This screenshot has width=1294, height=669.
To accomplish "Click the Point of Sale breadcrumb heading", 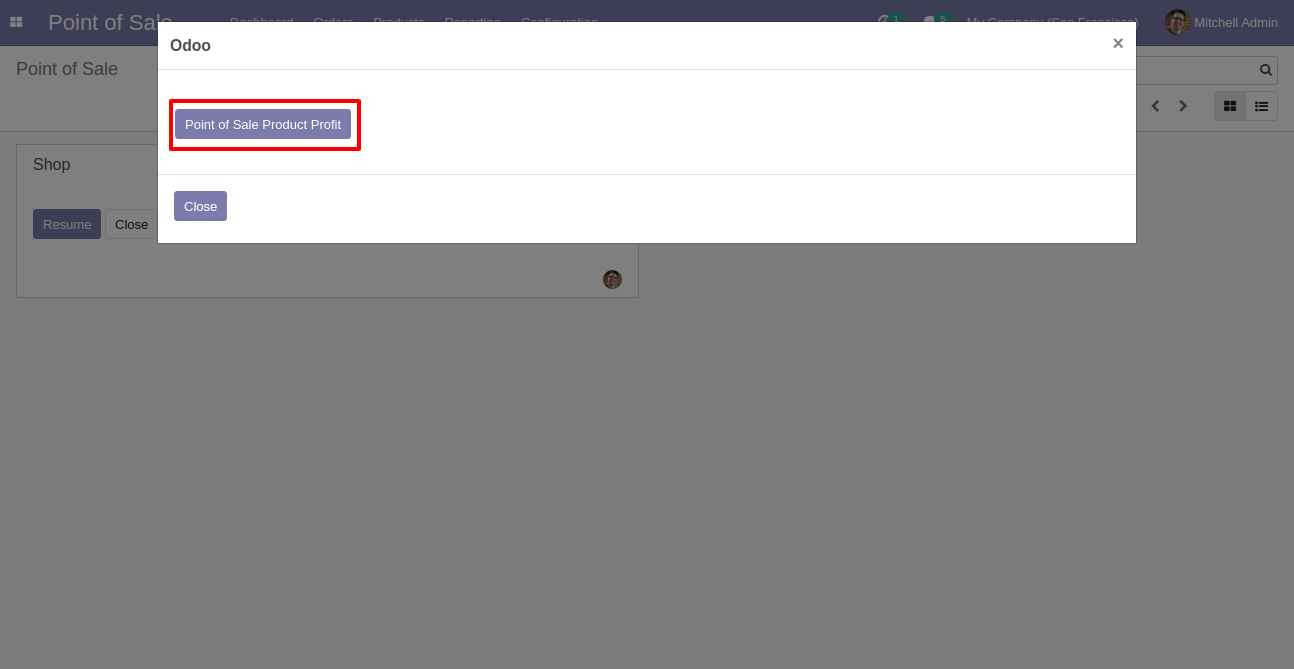I will (67, 69).
